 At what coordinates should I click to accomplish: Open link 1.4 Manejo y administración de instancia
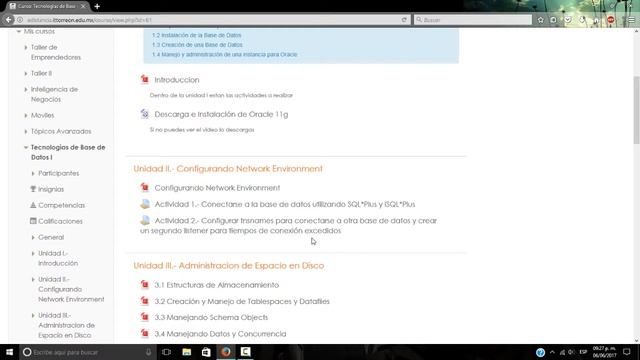pos(224,54)
